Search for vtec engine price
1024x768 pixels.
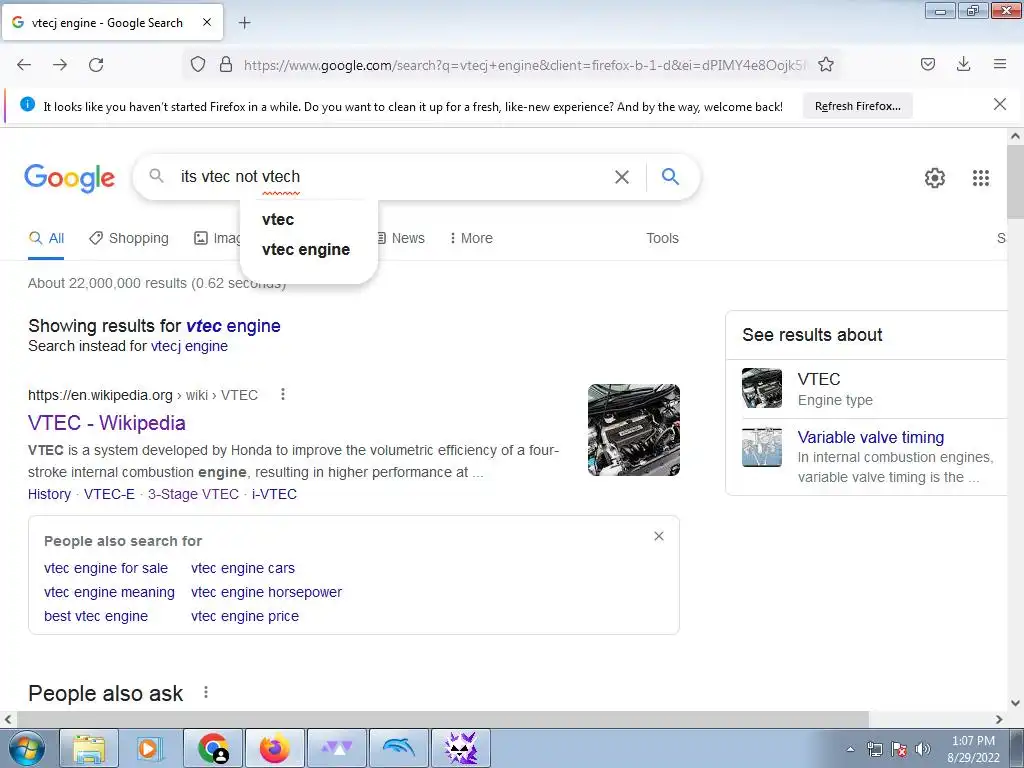pos(245,616)
